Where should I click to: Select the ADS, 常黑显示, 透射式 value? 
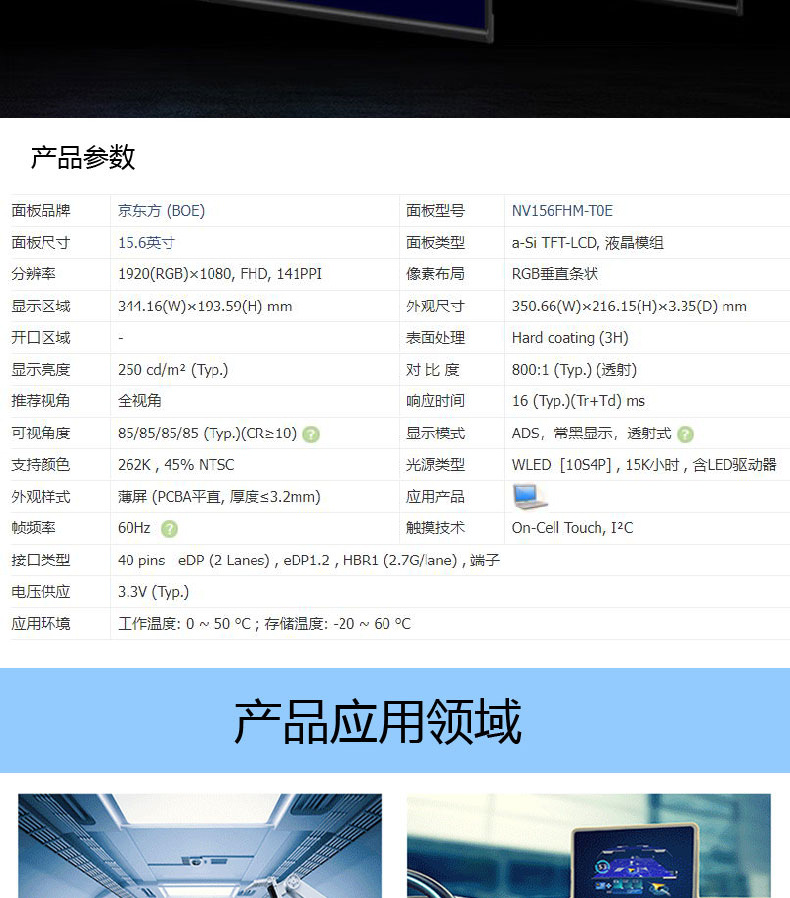coord(591,434)
